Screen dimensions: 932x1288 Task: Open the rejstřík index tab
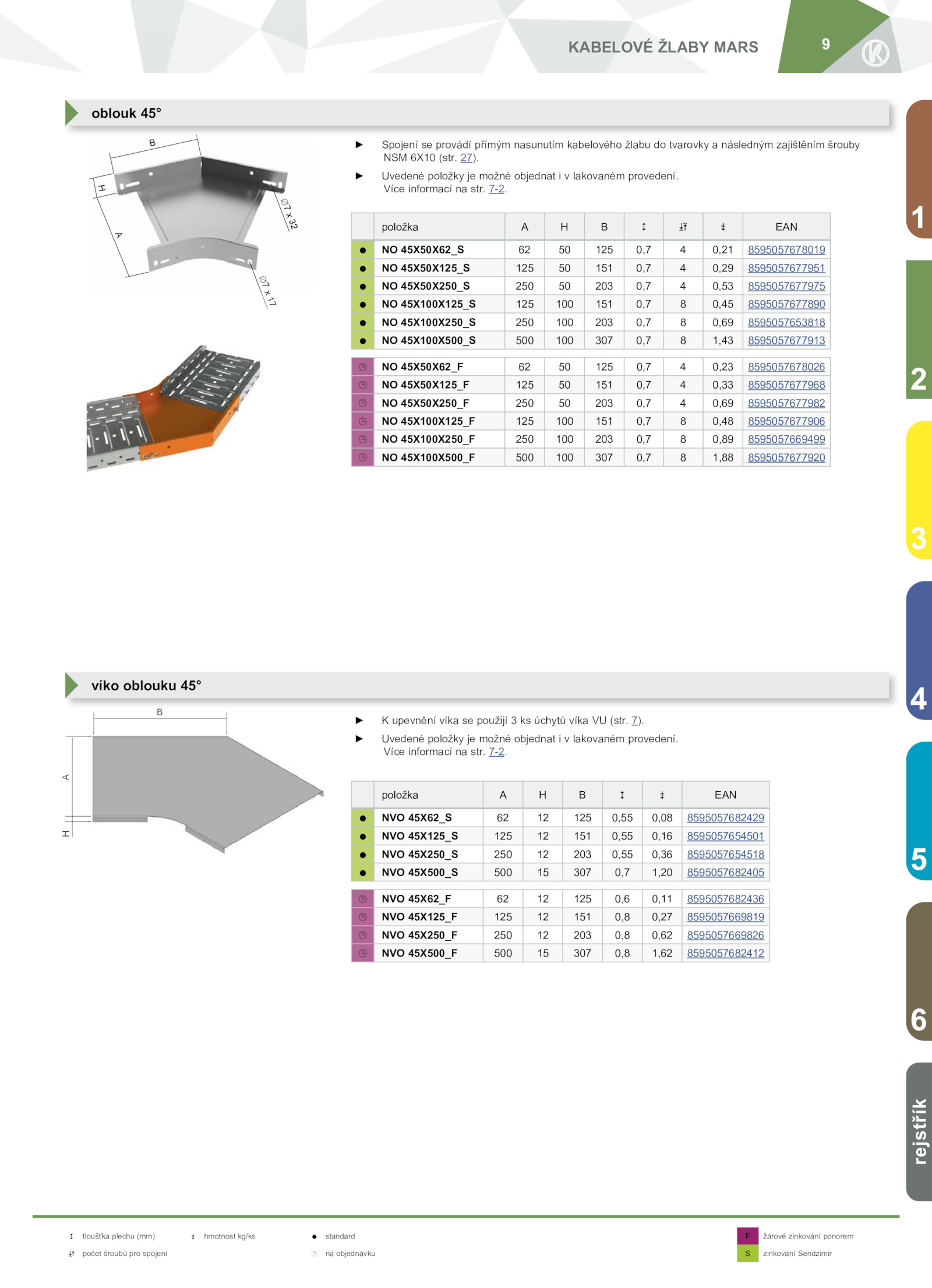pyautogui.click(x=919, y=1132)
